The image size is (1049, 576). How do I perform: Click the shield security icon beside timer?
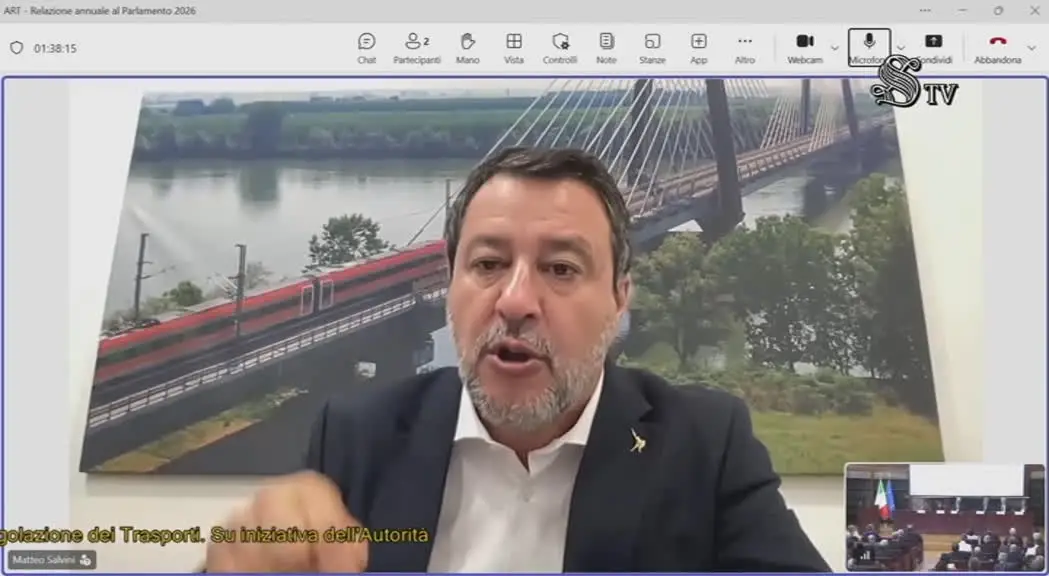pos(17,48)
